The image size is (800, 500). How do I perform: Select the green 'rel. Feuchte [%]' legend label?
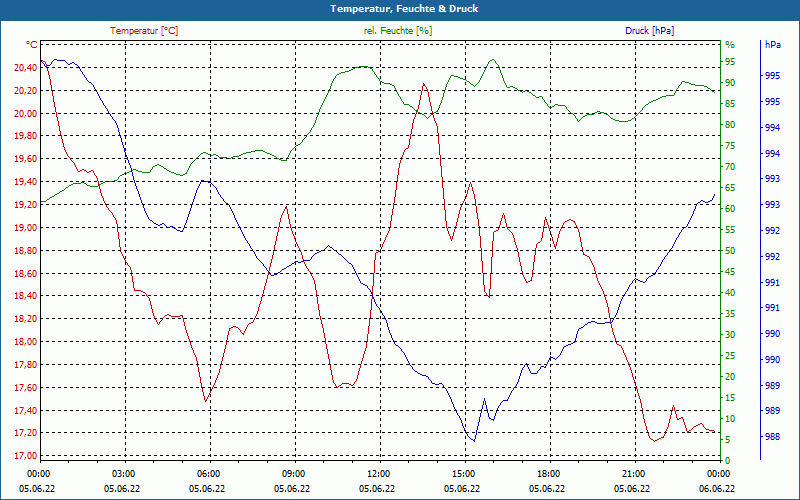[x=397, y=31]
